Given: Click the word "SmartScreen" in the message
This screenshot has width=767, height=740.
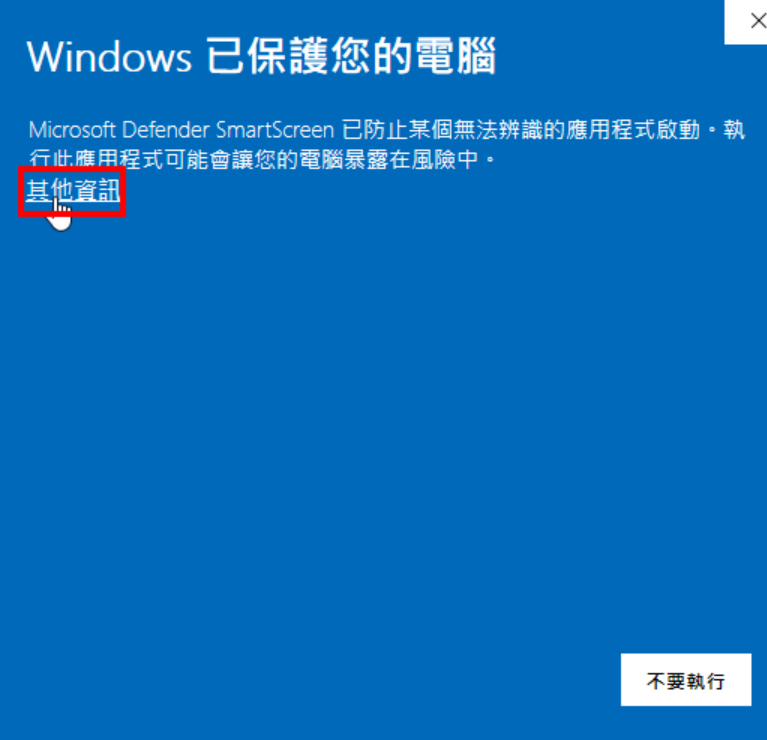Looking at the screenshot, I should (x=275, y=130).
